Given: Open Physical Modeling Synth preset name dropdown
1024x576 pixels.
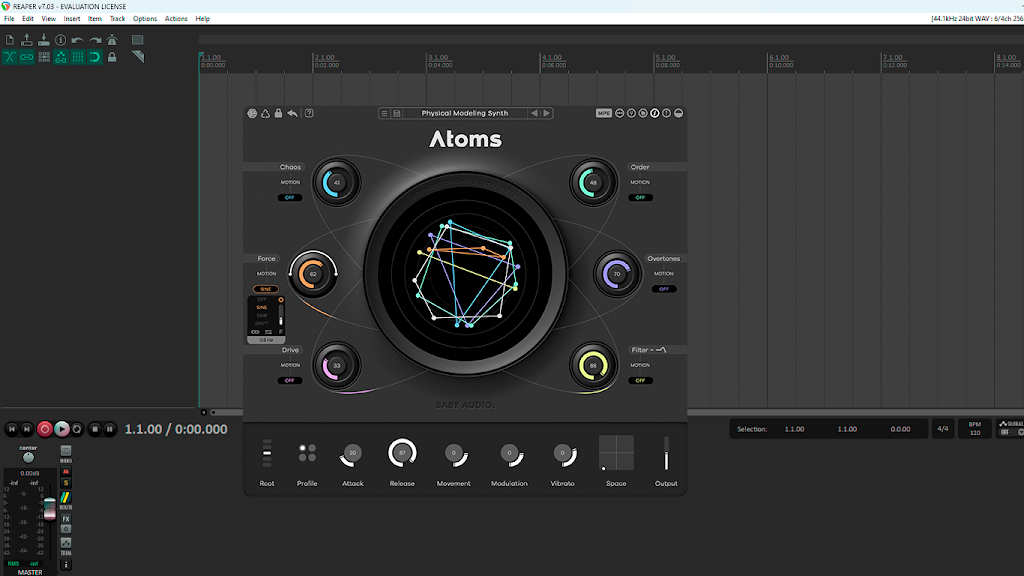Looking at the screenshot, I should point(464,114).
